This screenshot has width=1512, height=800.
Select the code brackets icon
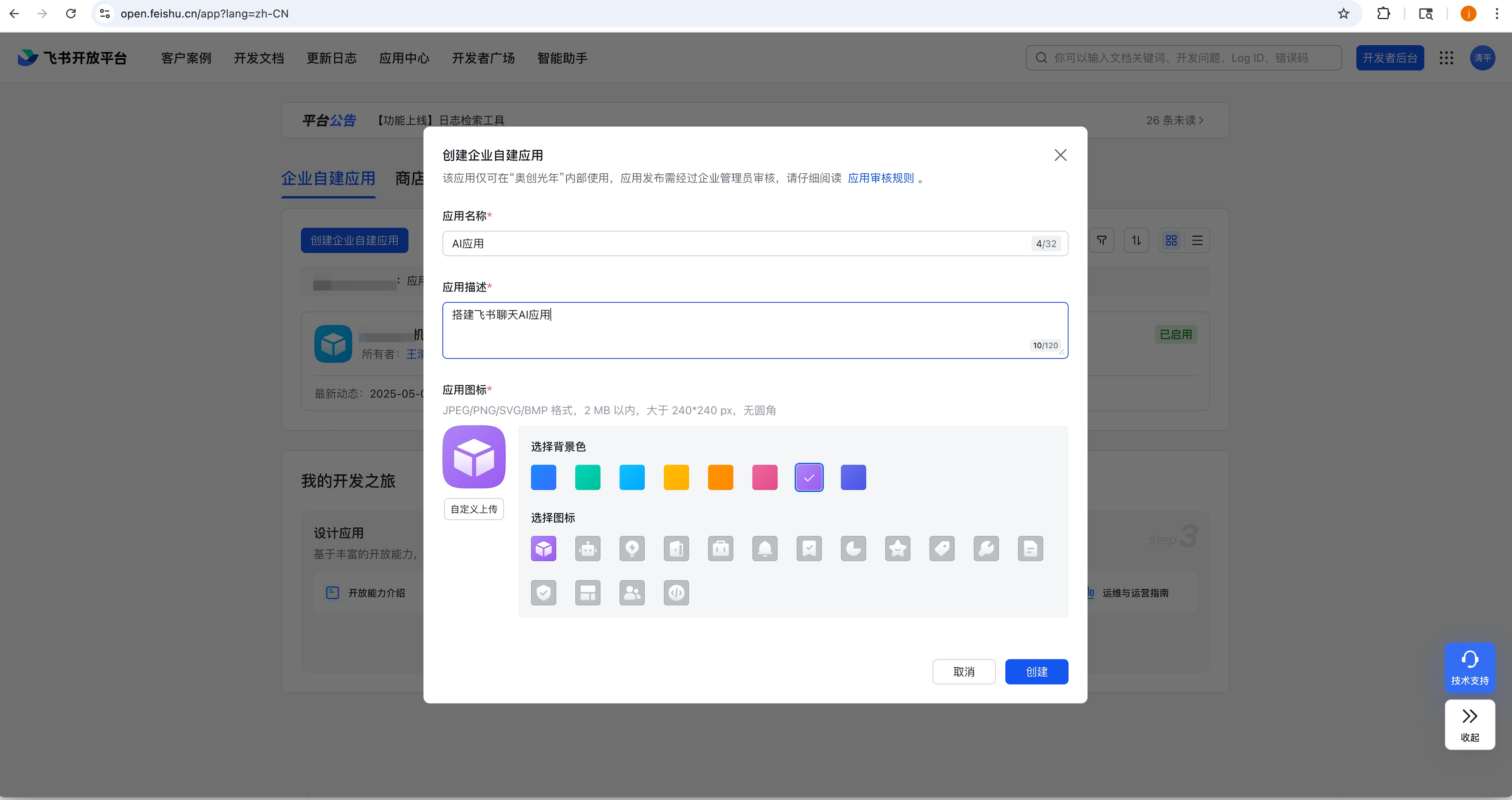tap(676, 593)
